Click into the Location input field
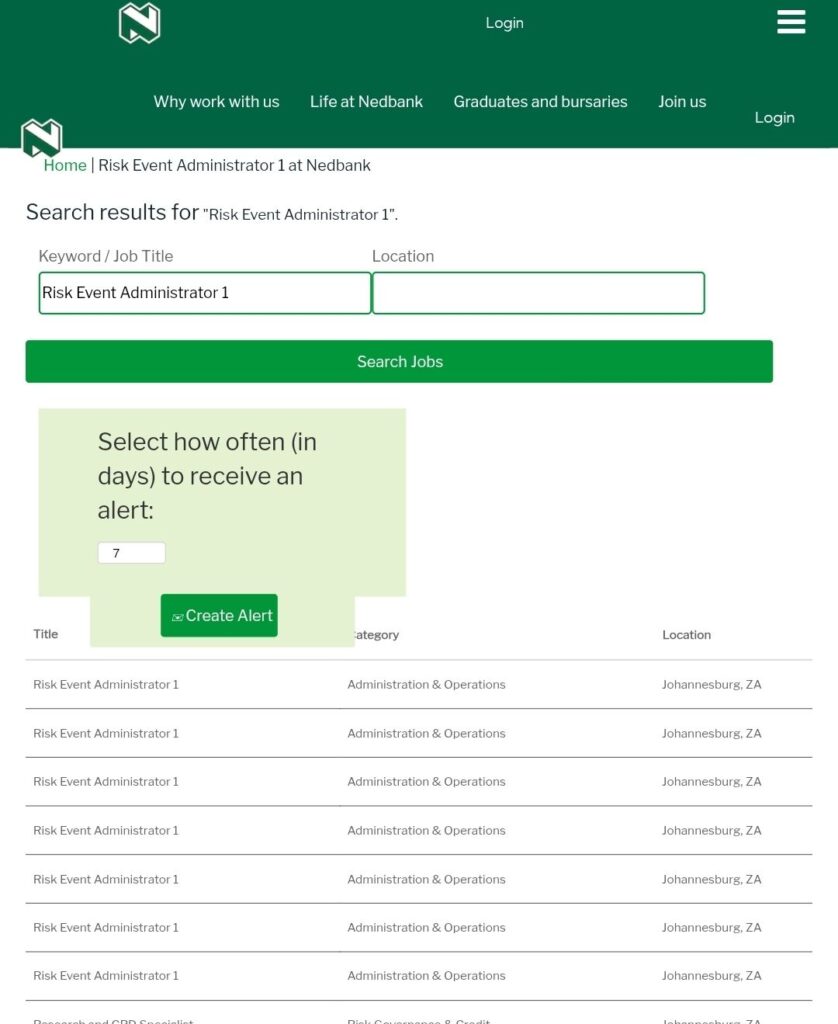838x1024 pixels. (538, 293)
